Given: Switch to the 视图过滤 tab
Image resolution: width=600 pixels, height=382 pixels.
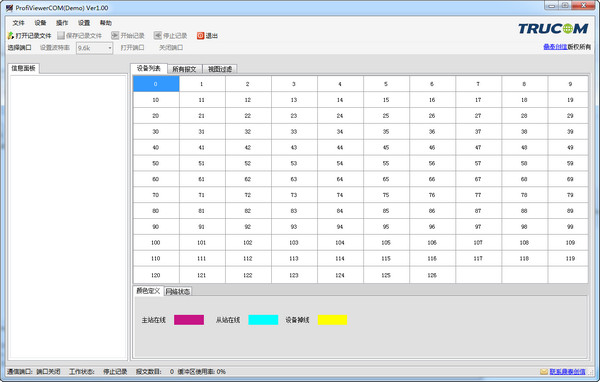Looking at the screenshot, I should click(x=220, y=69).
